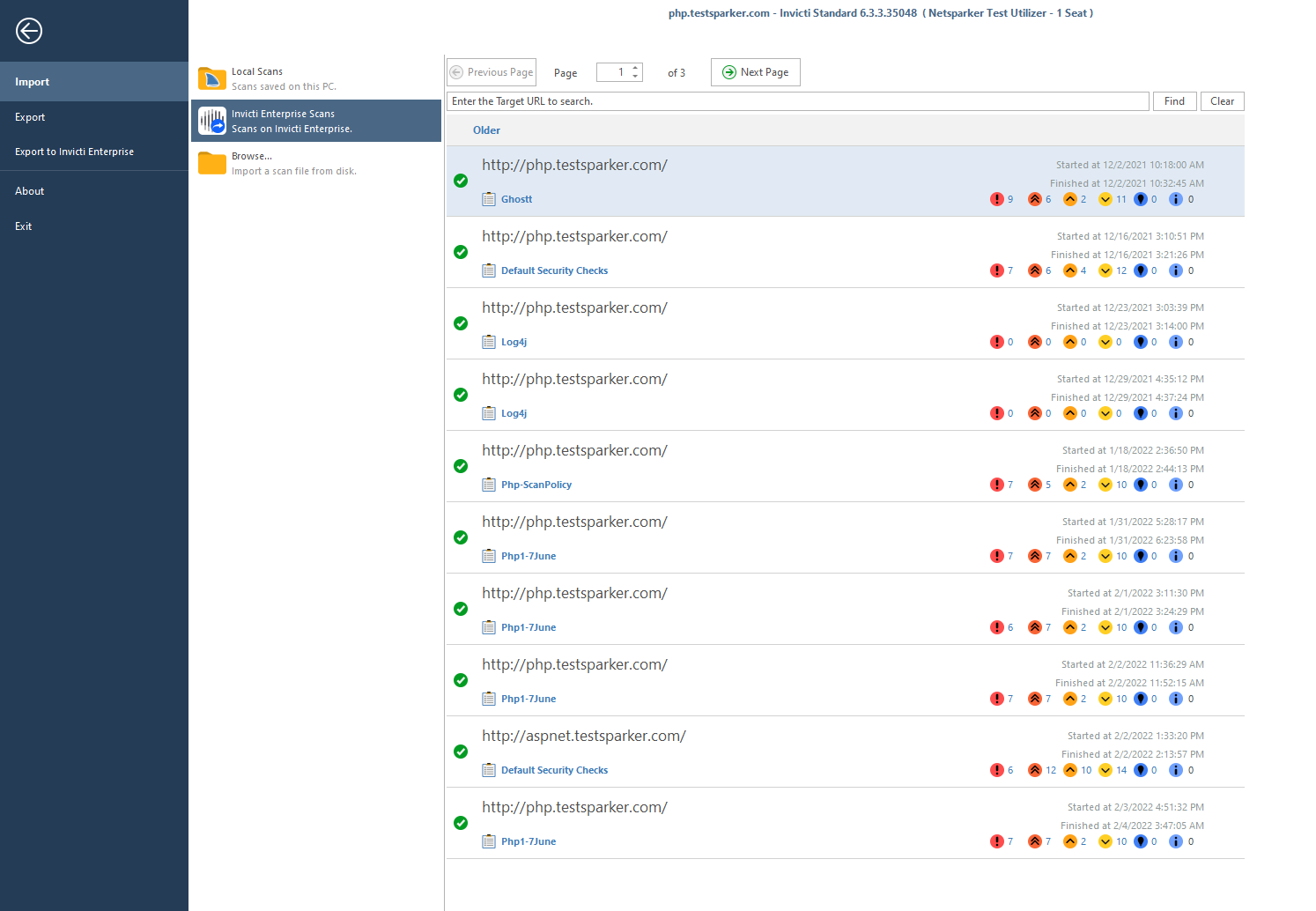Screen dimensions: 1316x911
Task: Click best practice icon in Ghostt row
Action: [x=1141, y=199]
